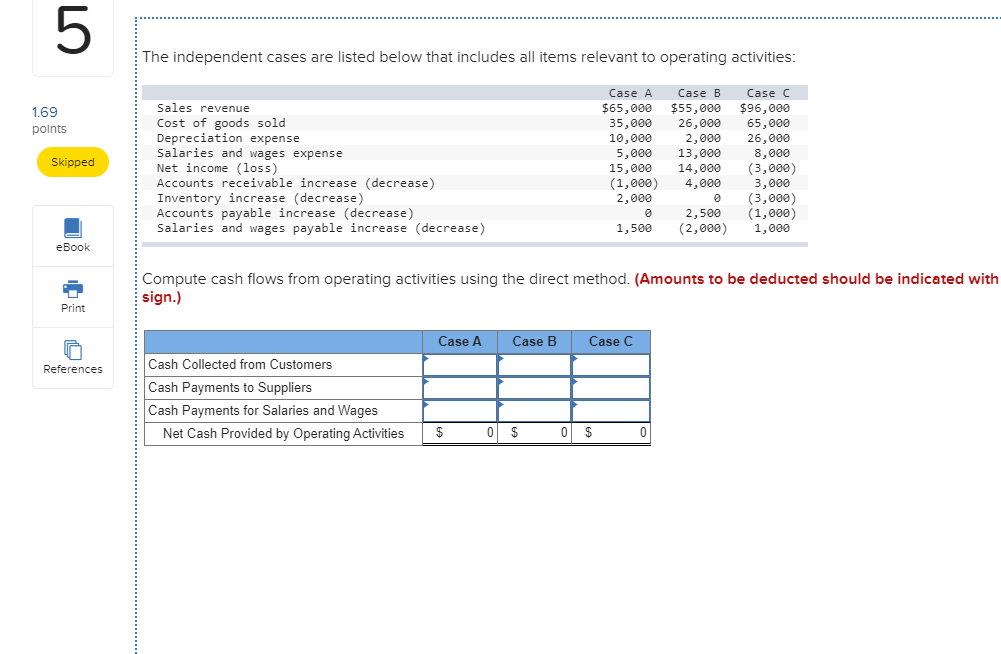The width and height of the screenshot is (1001, 654).
Task: Click 'Accounts receivable increase (decrease)' label
Action: tap(296, 183)
